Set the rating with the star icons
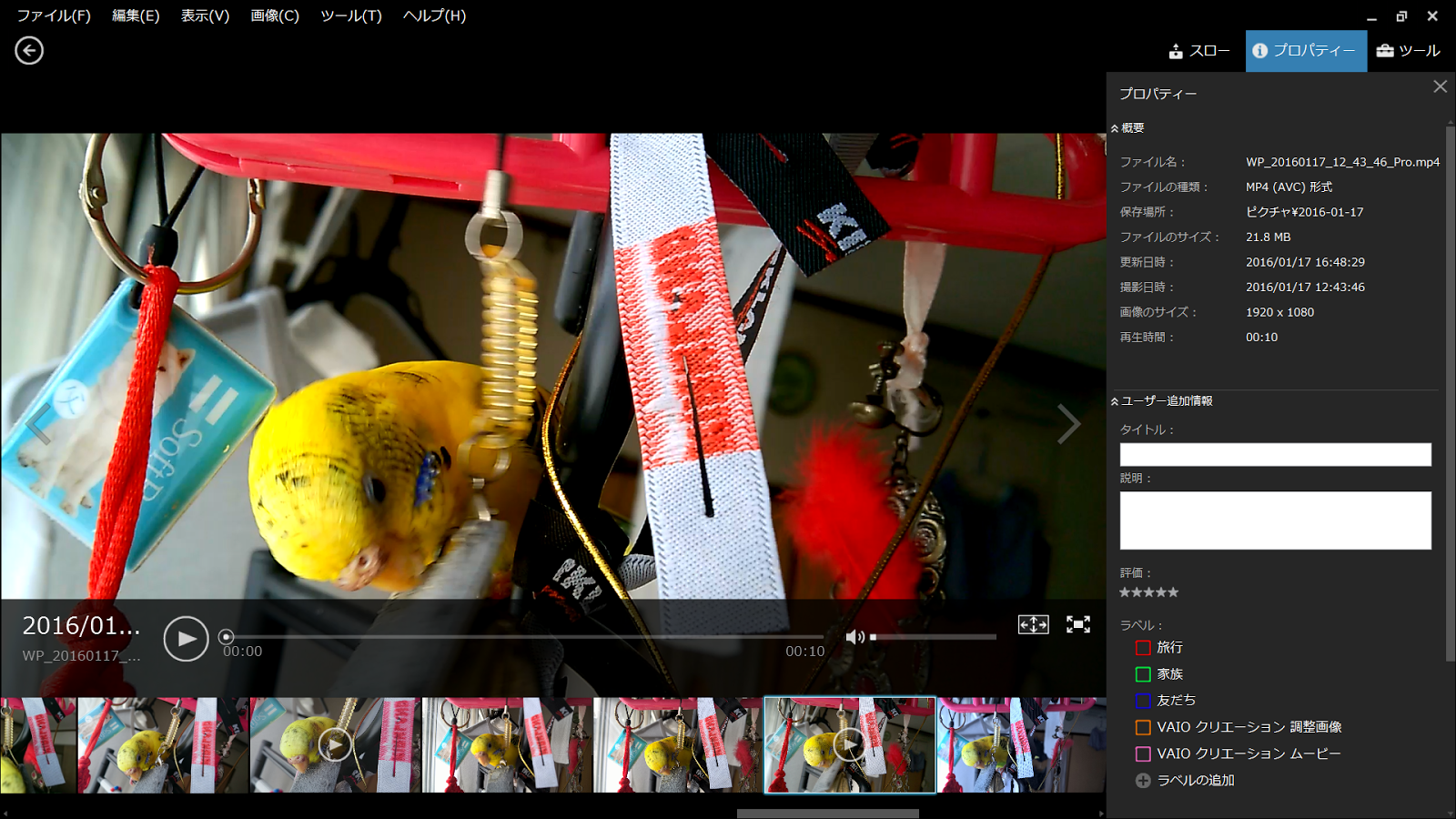The height and width of the screenshot is (819, 1456). pyautogui.click(x=1148, y=592)
